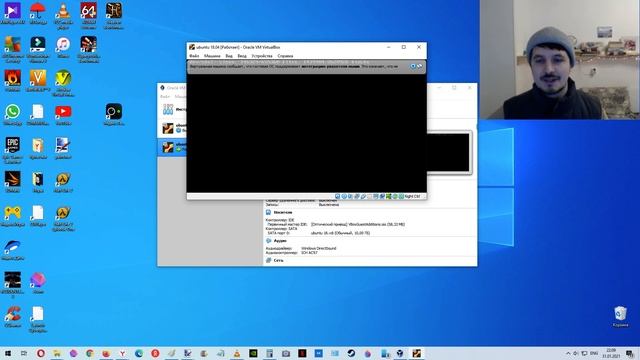Open Task View on the taskbar

24,353
